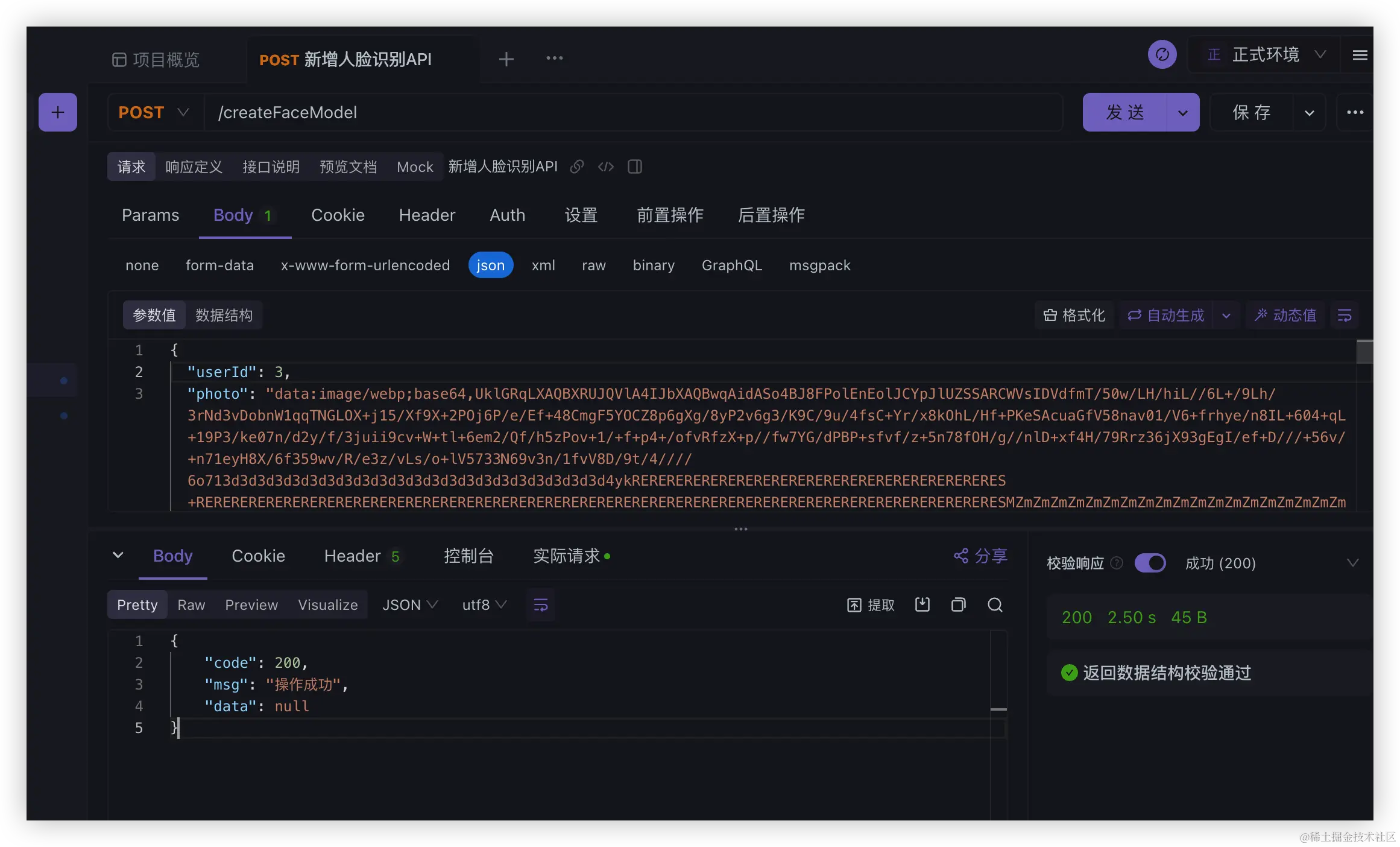Click the 发送 send button
Screen dimensions: 1400x847
1124,112
